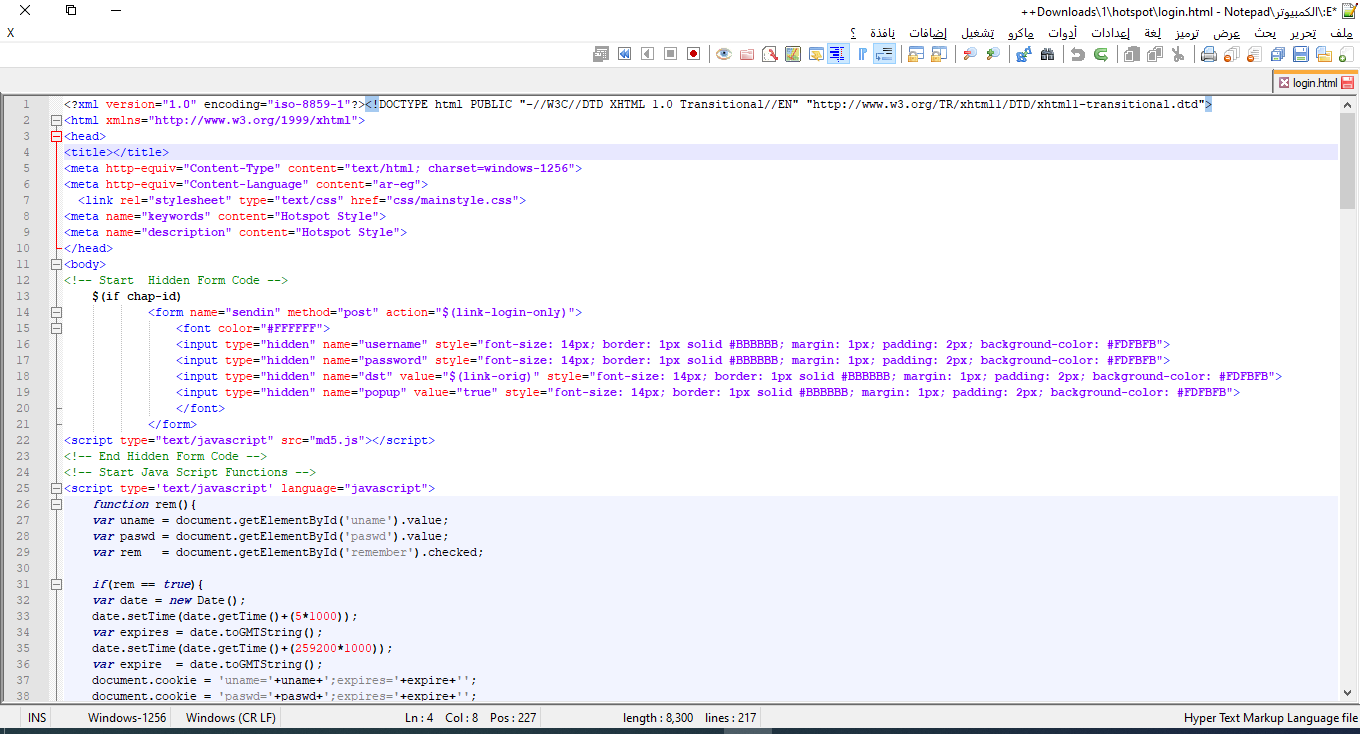Click the Save All icon
1360x734 pixels.
1278,54
